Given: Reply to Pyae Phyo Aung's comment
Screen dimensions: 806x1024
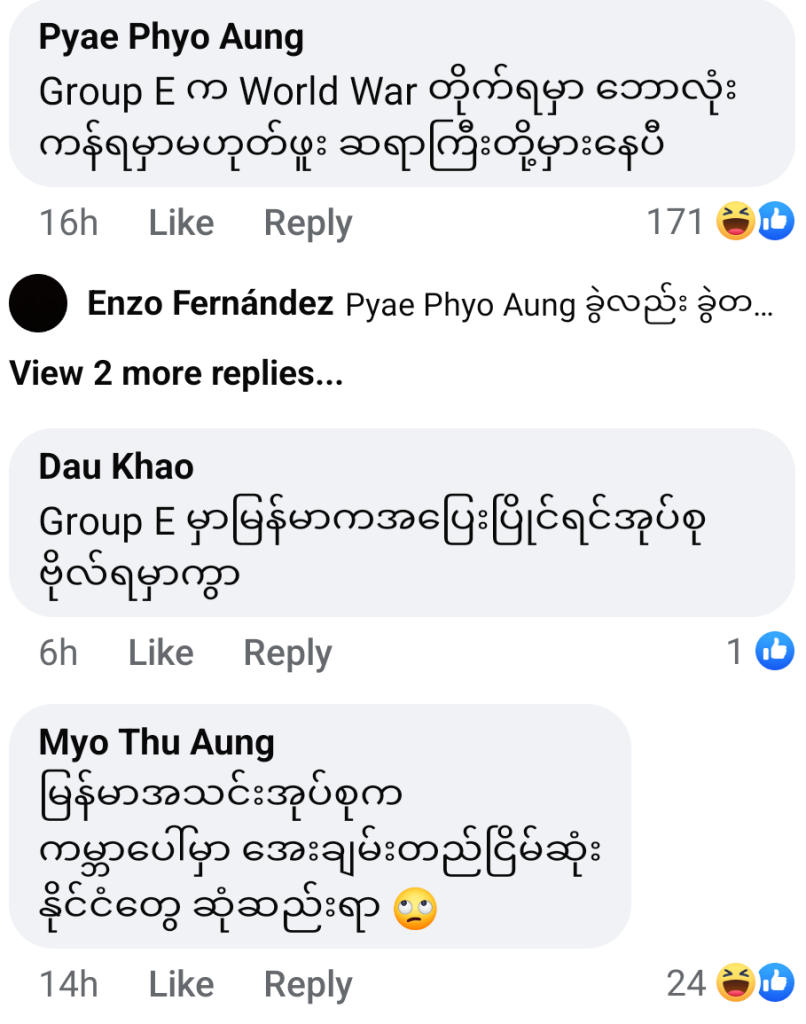Looking at the screenshot, I should (x=307, y=223).
